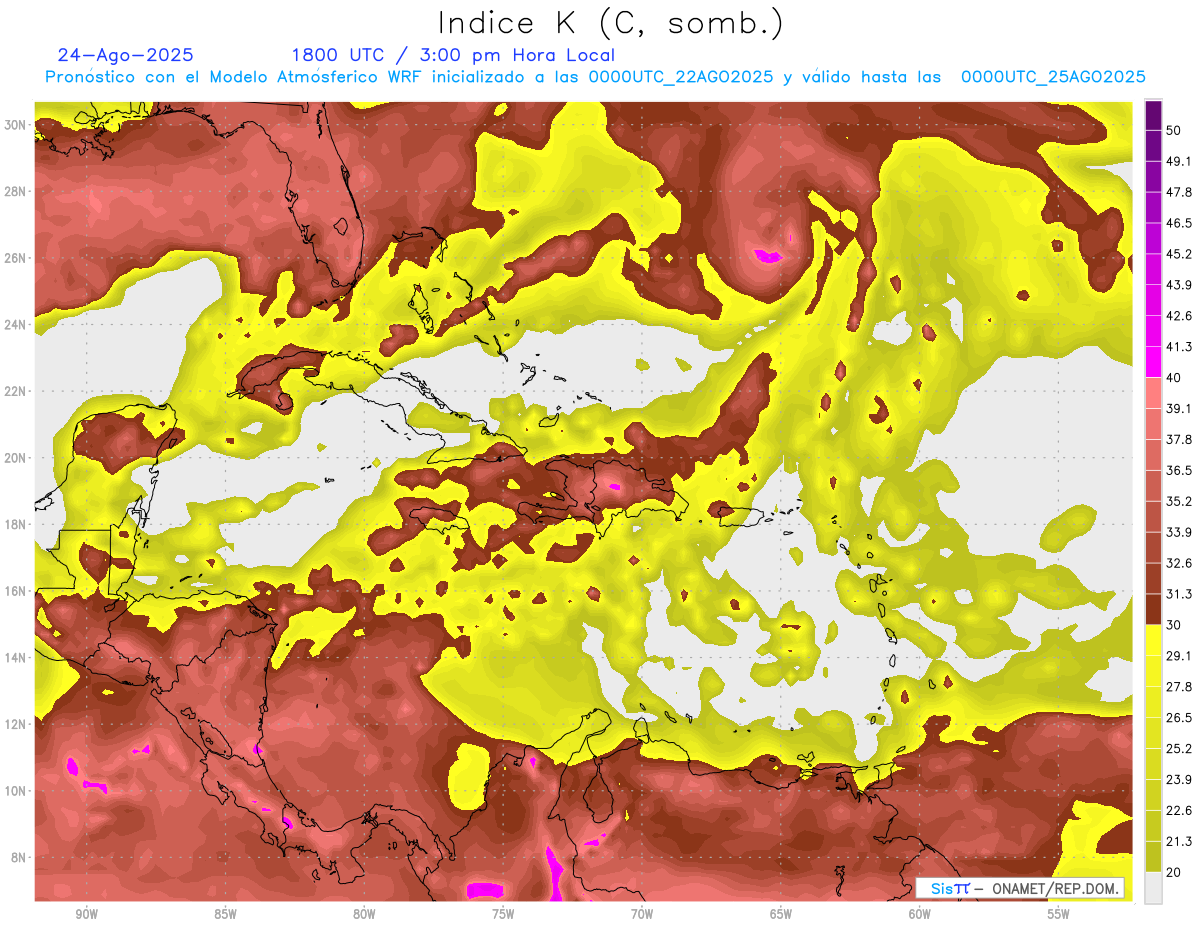Click the dark brown swatch between 30 and 31.3

tap(1153, 609)
